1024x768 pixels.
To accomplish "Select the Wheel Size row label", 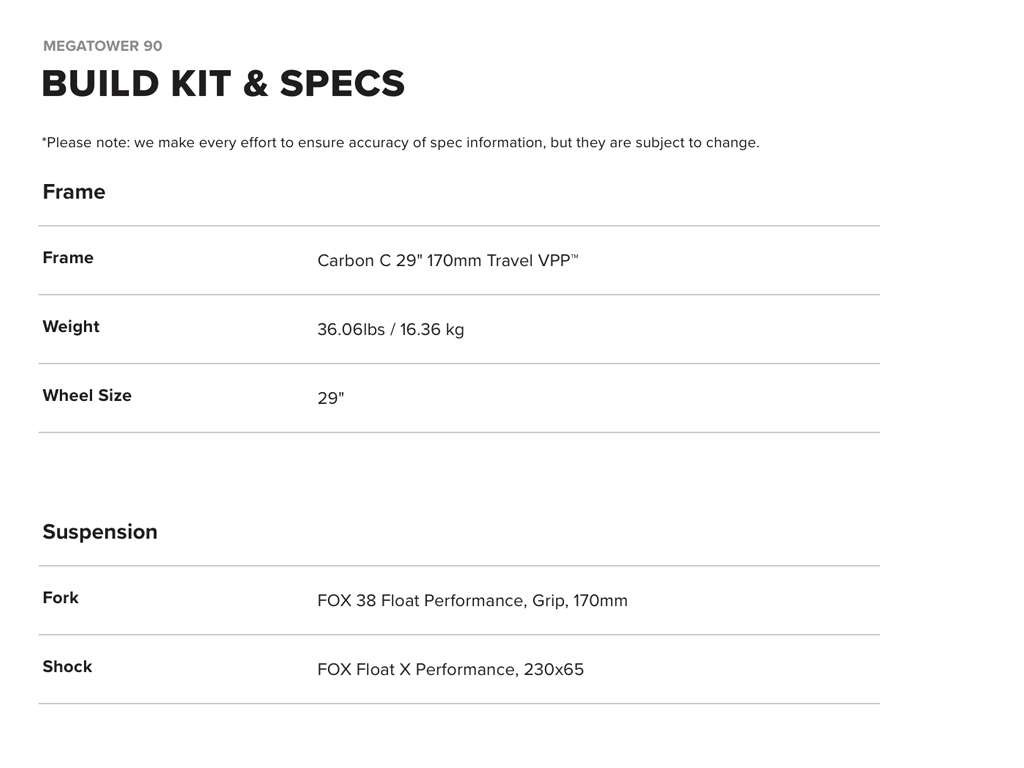I will [x=87, y=396].
